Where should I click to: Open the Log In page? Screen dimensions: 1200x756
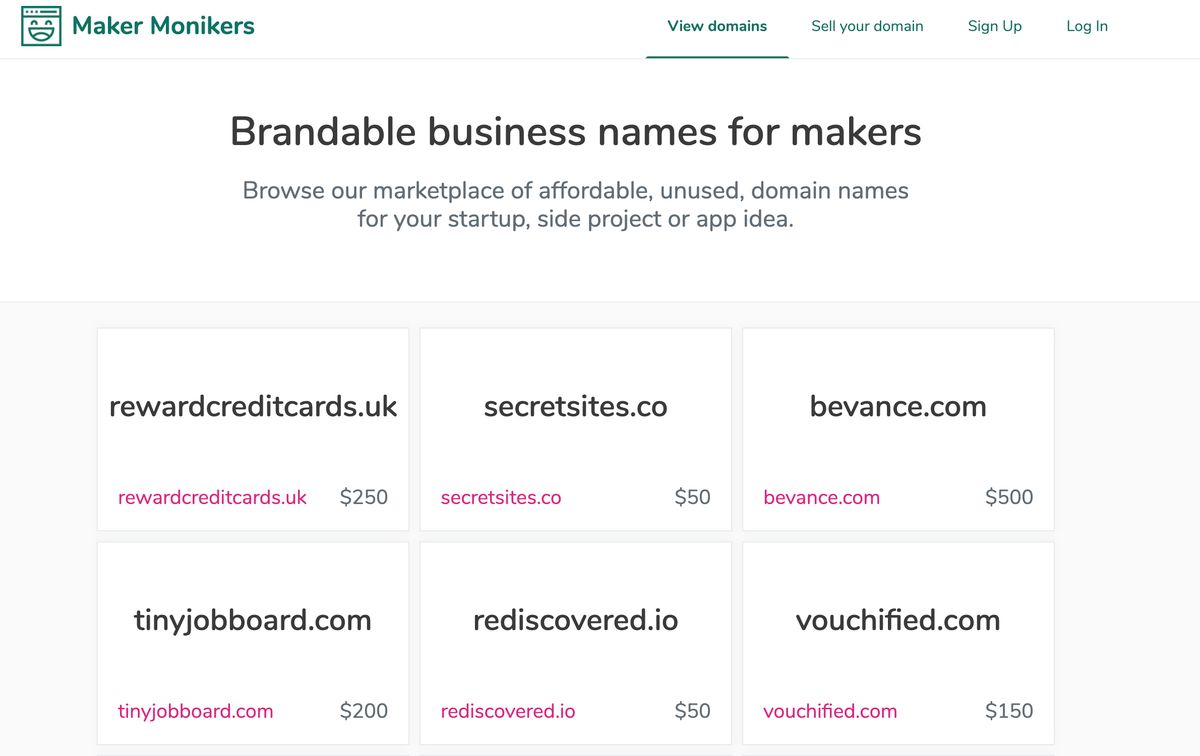[1087, 26]
